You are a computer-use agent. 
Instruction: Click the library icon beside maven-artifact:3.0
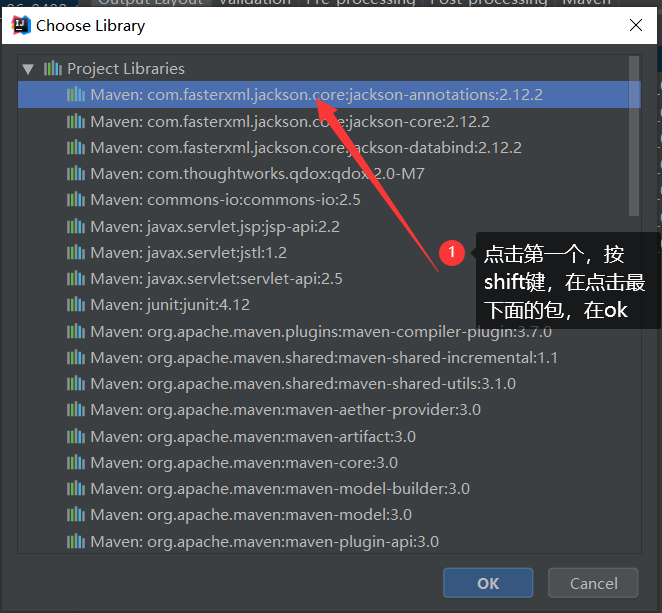click(76, 437)
